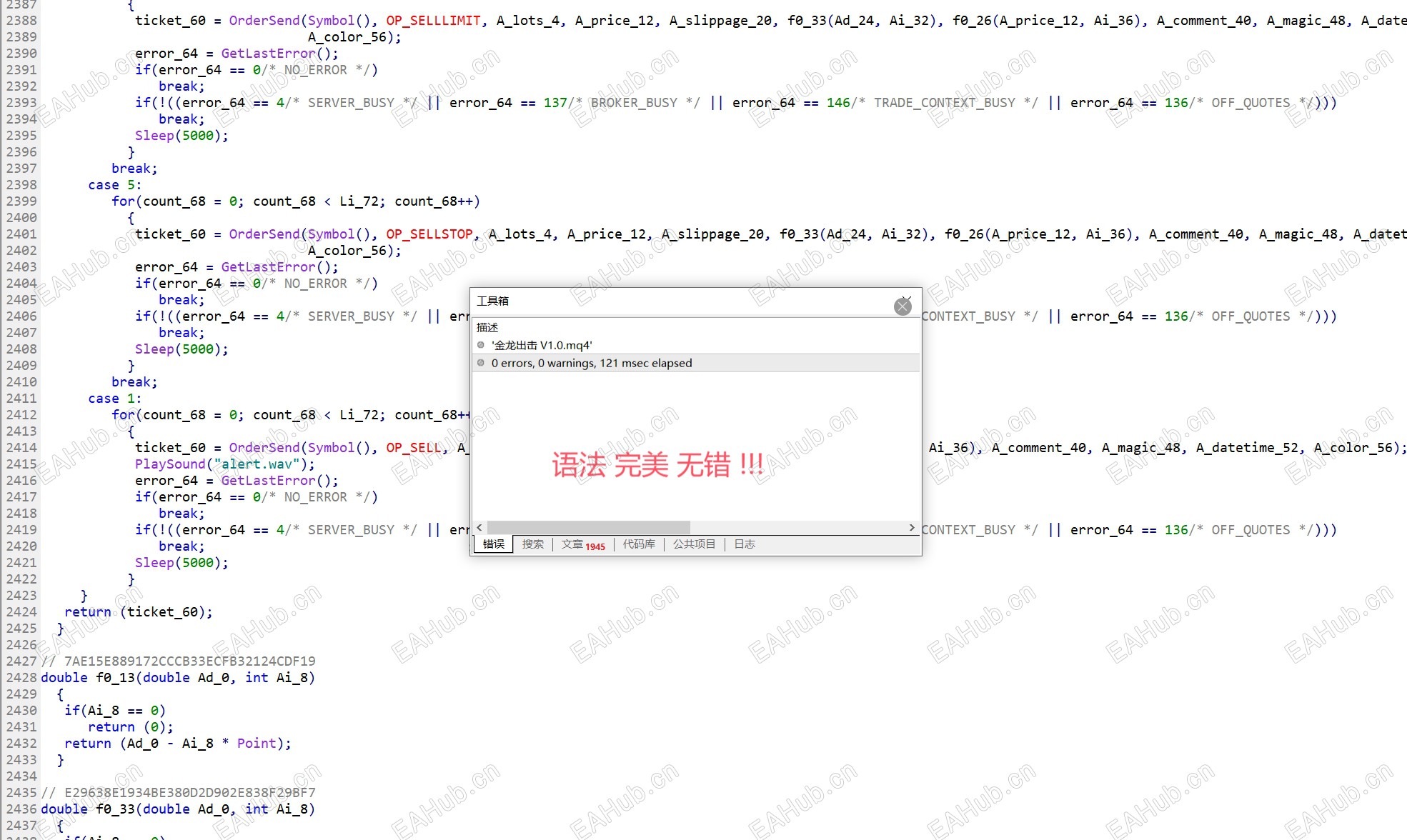Open the 搜索 tab

pyautogui.click(x=532, y=544)
